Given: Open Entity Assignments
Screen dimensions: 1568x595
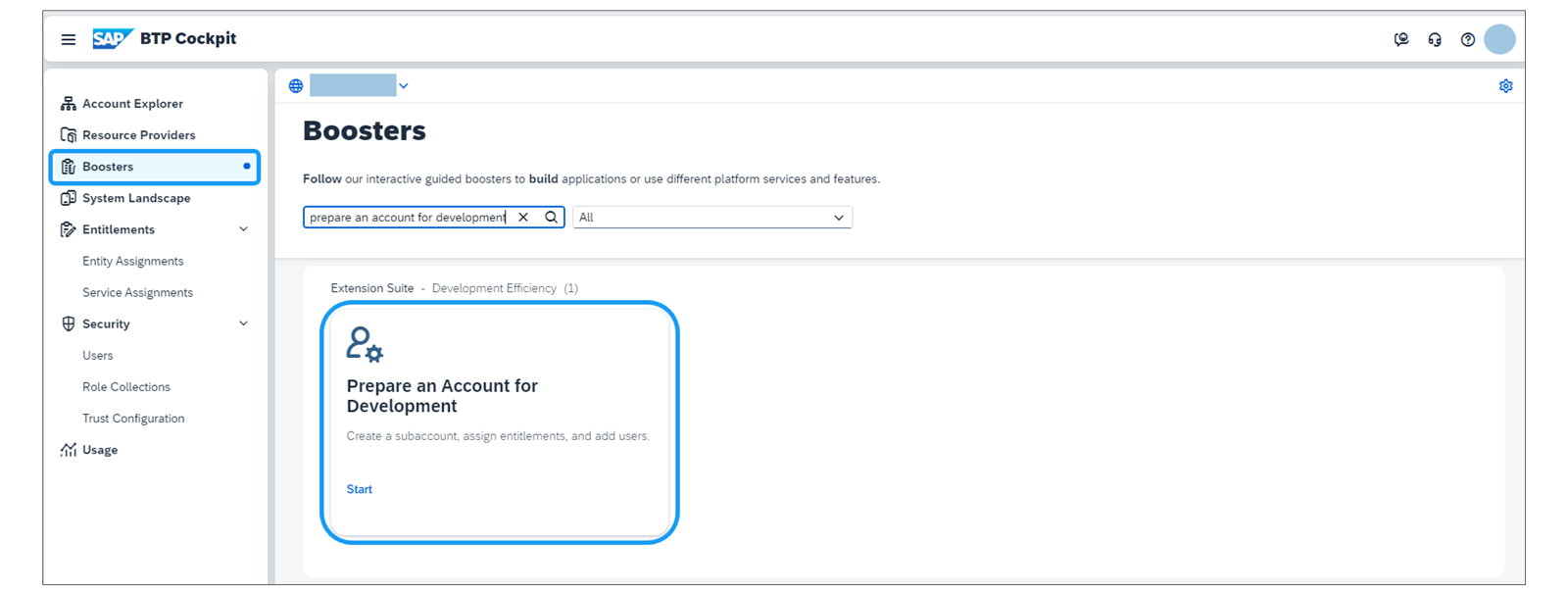Looking at the screenshot, I should 132,261.
